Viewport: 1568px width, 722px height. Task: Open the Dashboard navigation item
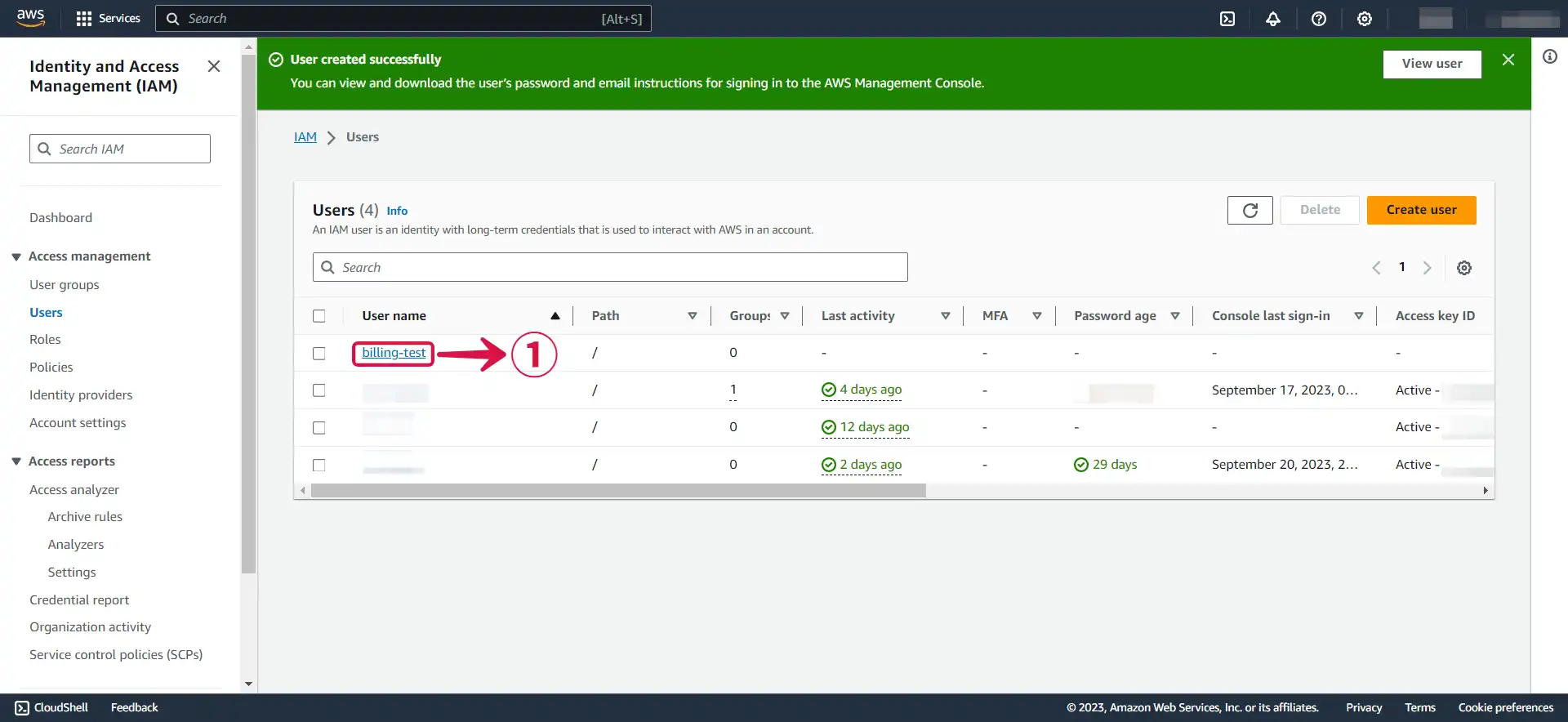tap(60, 218)
